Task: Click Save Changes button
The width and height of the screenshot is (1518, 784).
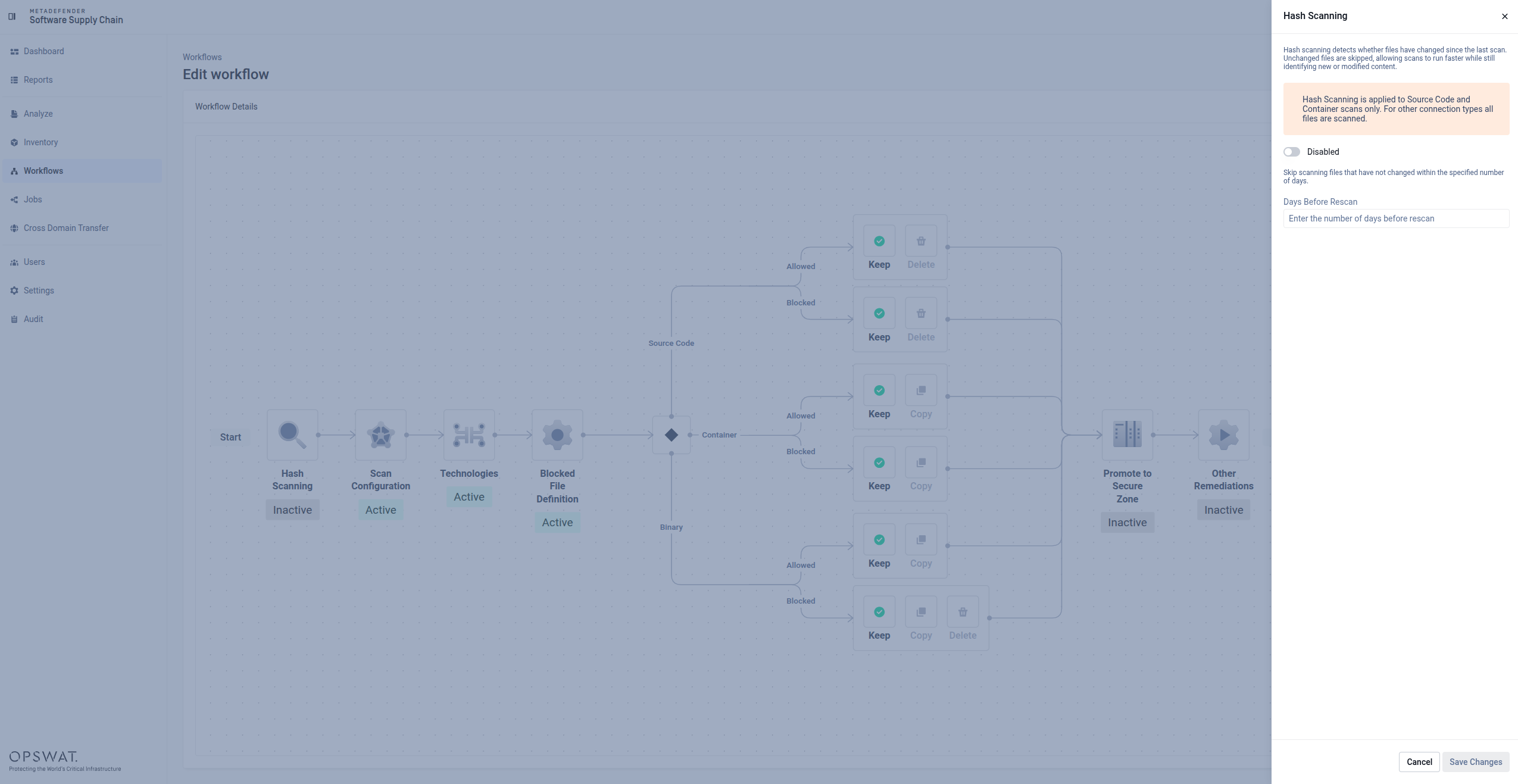Action: [x=1476, y=762]
